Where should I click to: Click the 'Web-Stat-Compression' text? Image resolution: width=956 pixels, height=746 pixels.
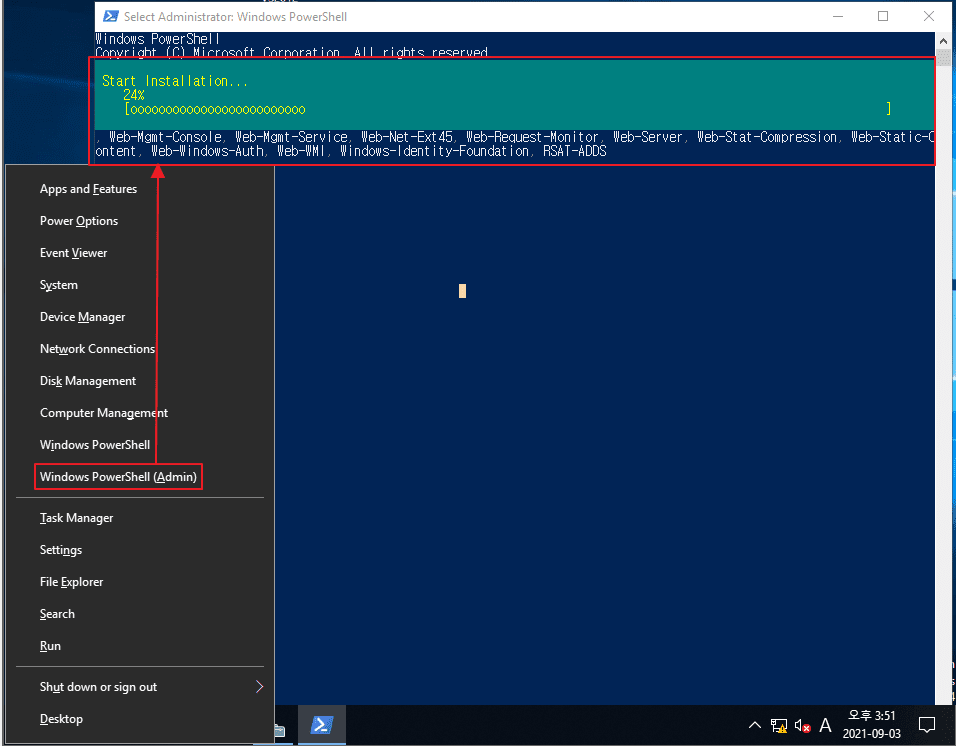pos(767,137)
